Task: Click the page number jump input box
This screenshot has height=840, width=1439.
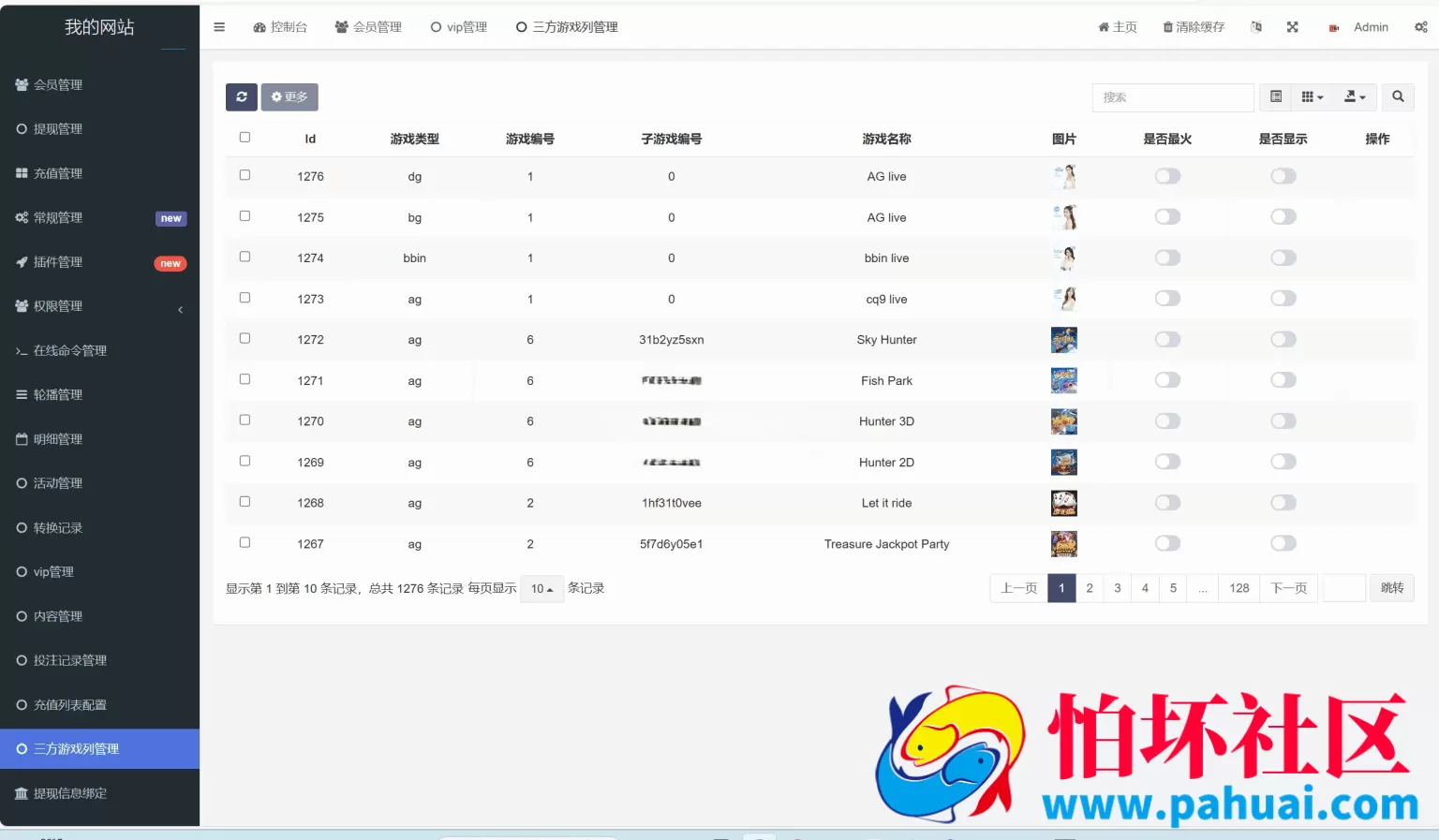Action: pyautogui.click(x=1344, y=588)
